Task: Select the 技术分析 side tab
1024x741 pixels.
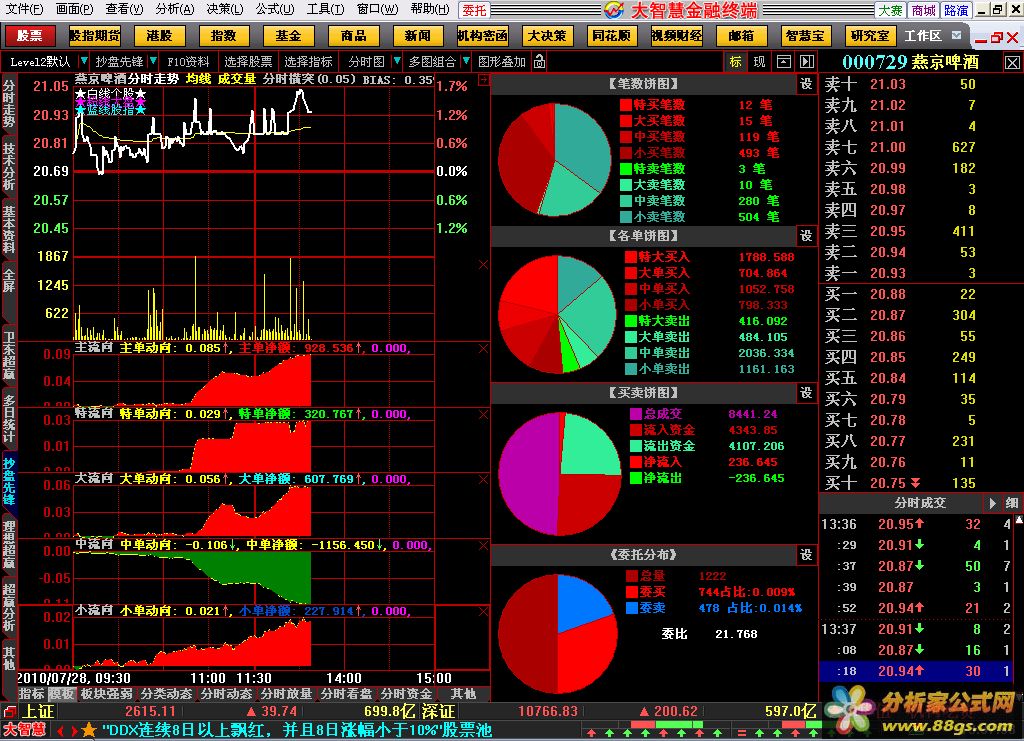Action: [8, 165]
